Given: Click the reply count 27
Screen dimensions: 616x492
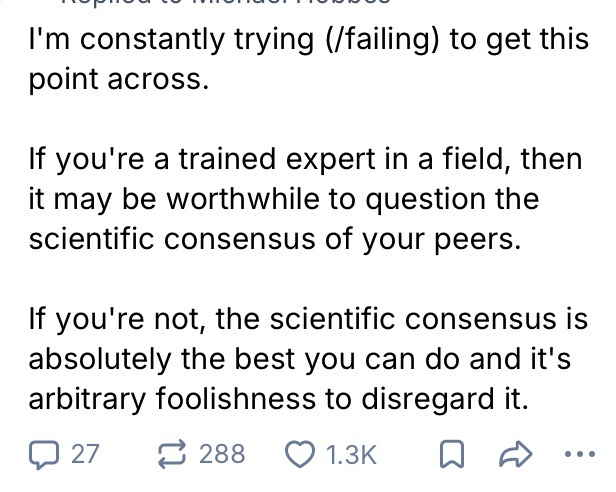Looking at the screenshot, I should [x=85, y=453].
